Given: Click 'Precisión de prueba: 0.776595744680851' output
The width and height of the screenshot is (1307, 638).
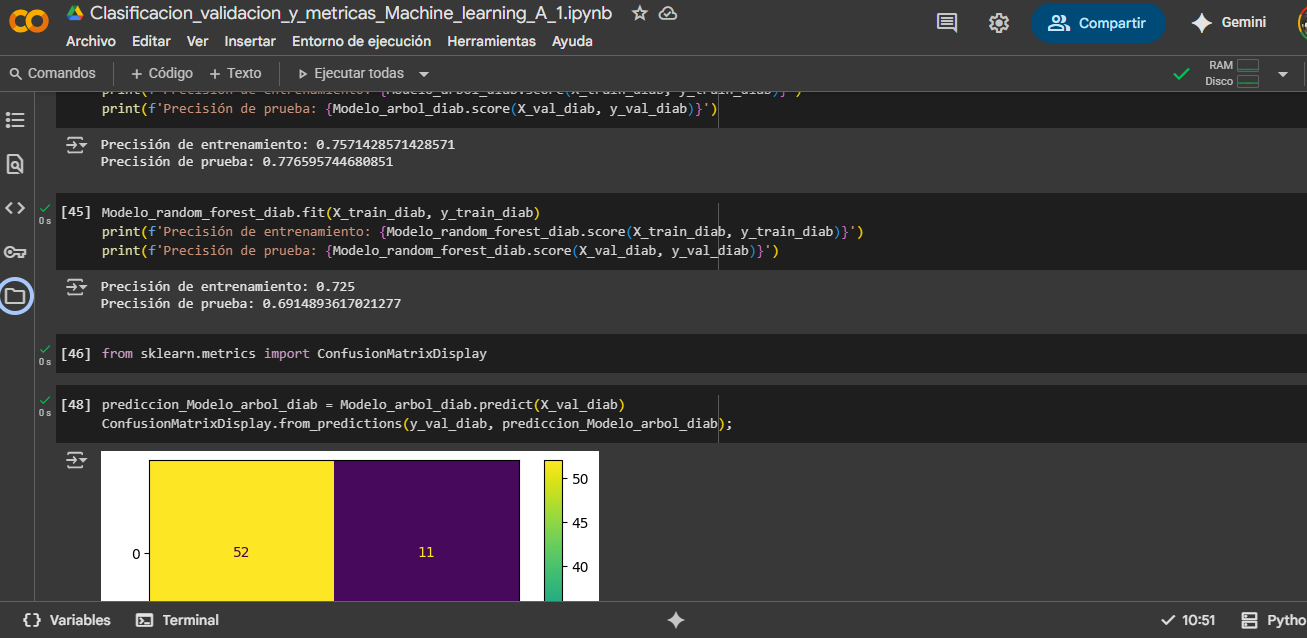Looking at the screenshot, I should [247, 161].
